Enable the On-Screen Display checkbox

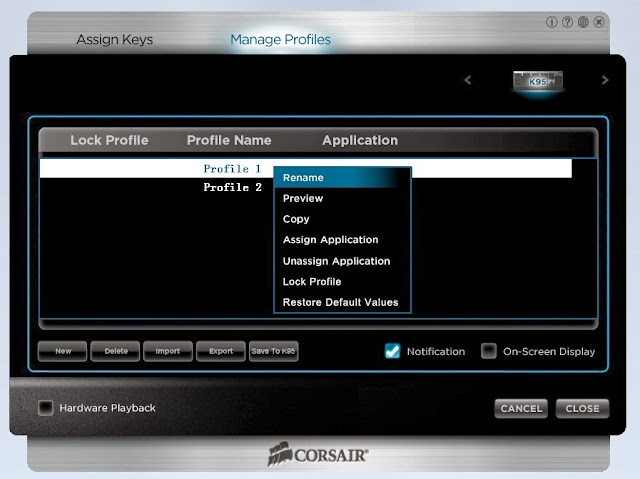489,351
